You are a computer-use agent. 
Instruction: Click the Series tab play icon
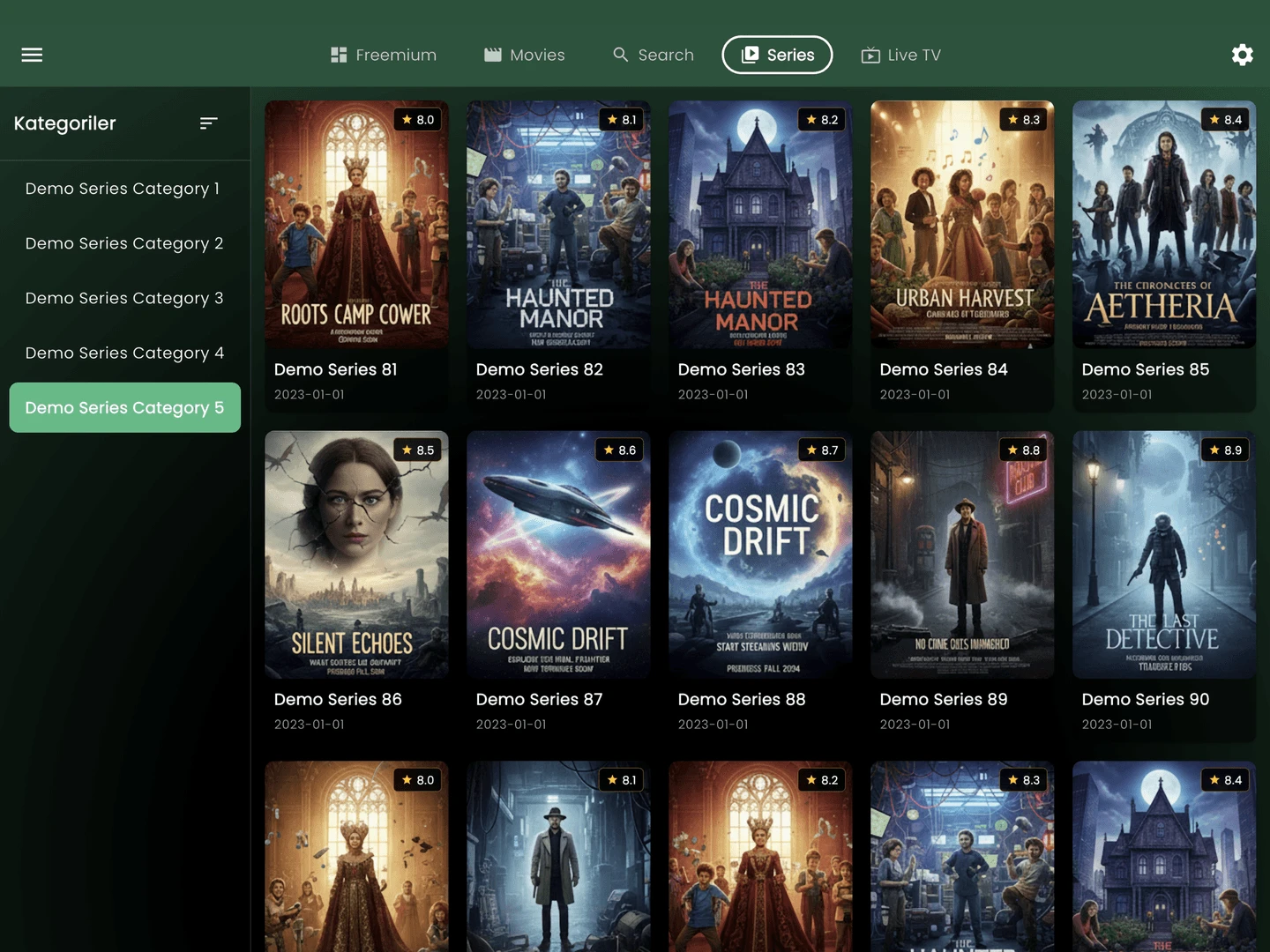tap(750, 55)
